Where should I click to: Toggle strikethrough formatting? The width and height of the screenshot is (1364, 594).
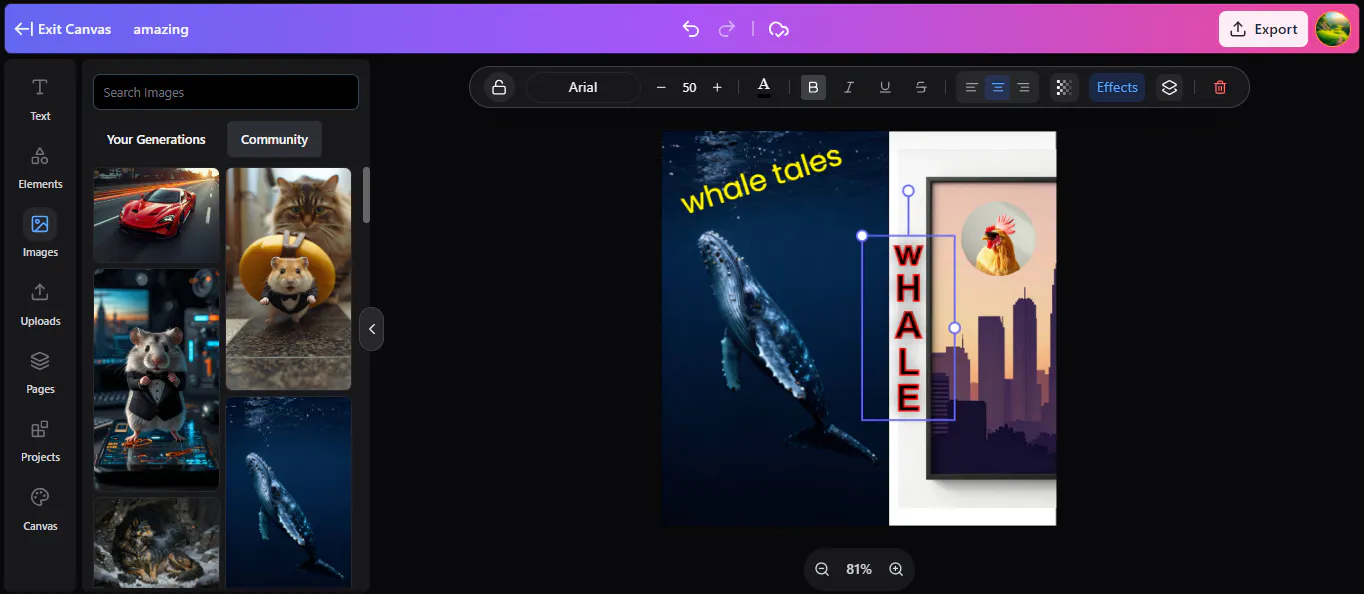tap(921, 87)
